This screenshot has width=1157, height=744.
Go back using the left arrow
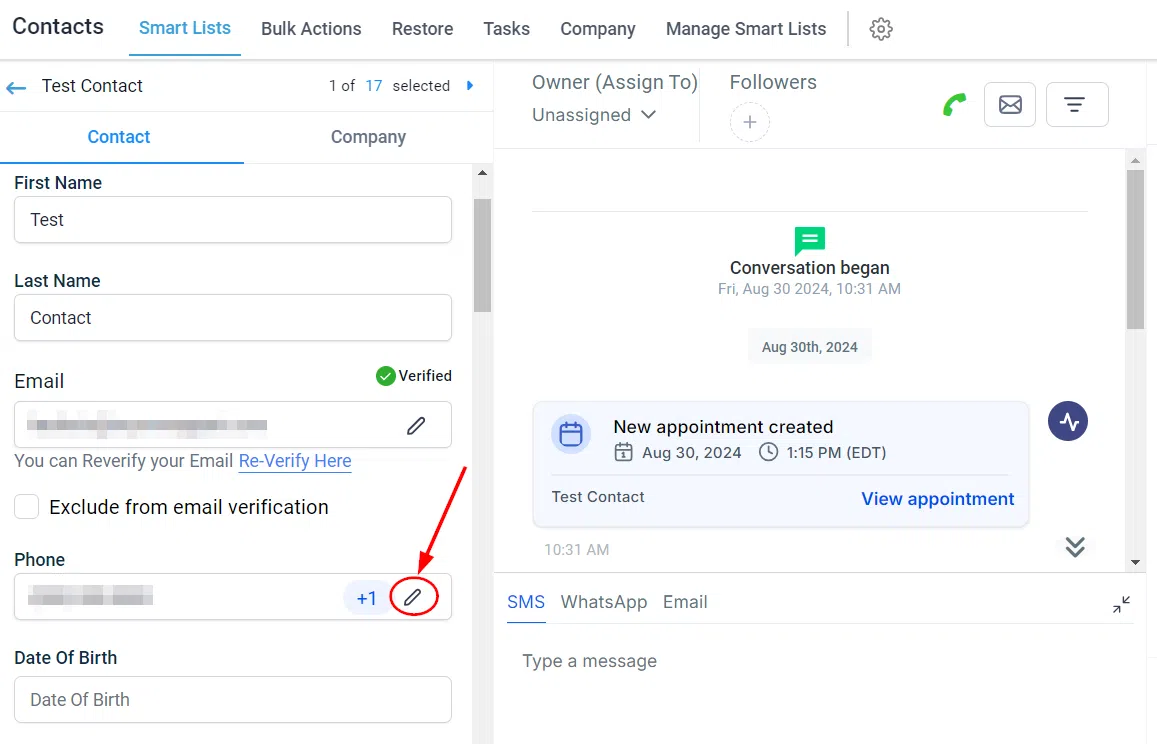point(16,88)
